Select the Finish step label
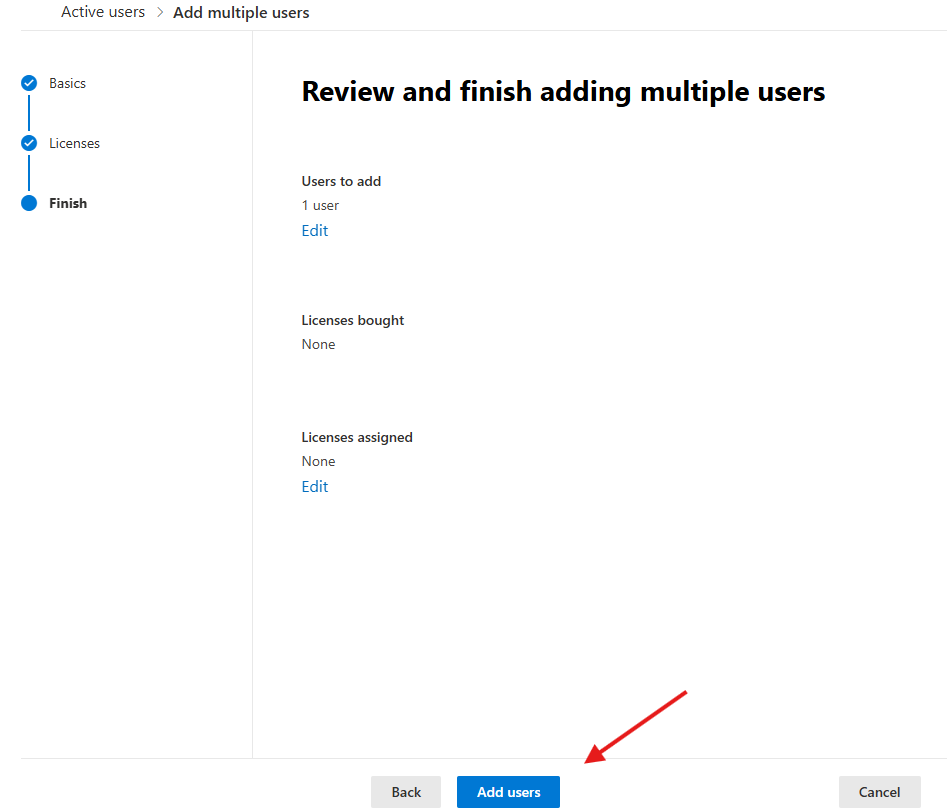This screenshot has width=947, height=810. pos(68,203)
